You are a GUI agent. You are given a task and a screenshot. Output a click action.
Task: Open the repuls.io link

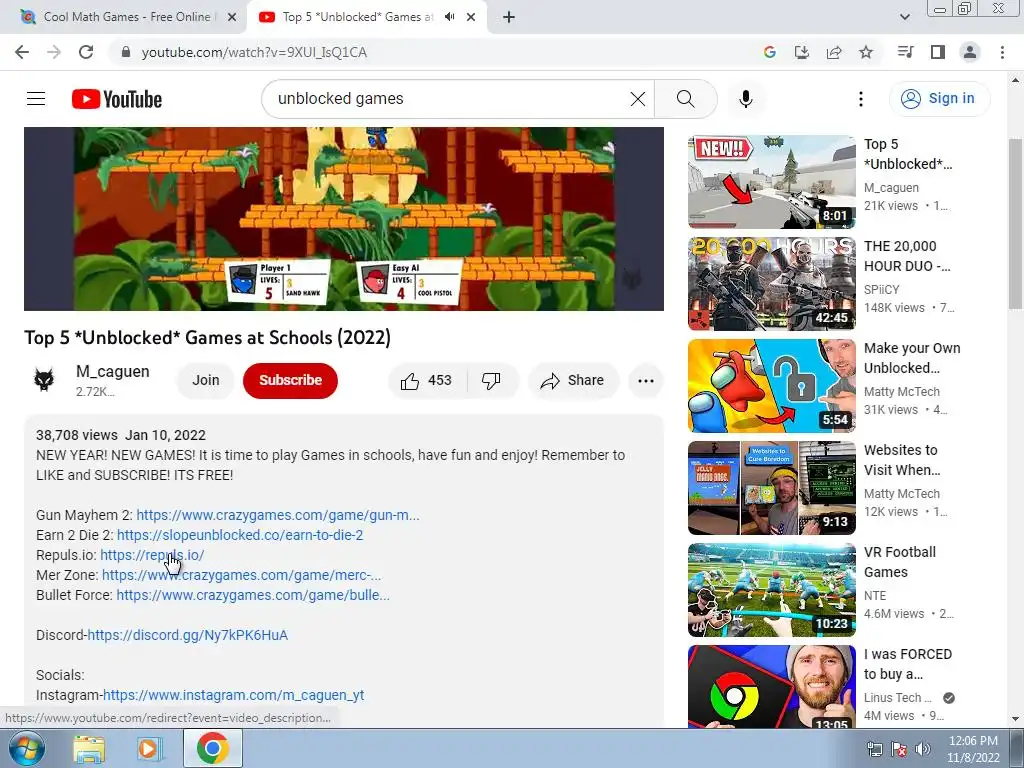152,555
